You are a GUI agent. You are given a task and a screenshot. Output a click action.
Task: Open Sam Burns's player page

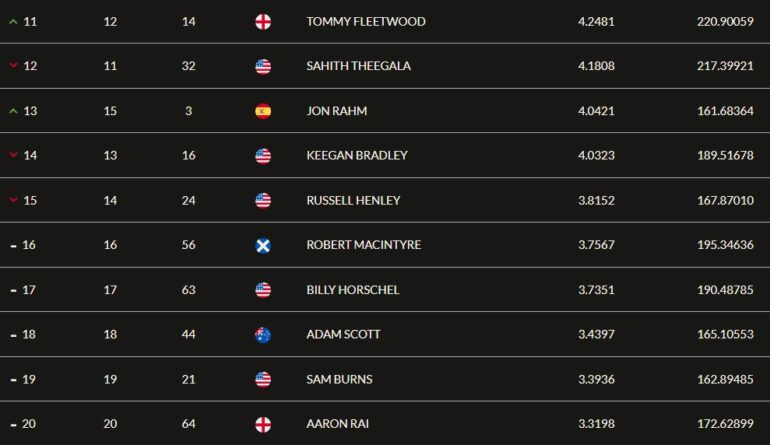click(339, 379)
